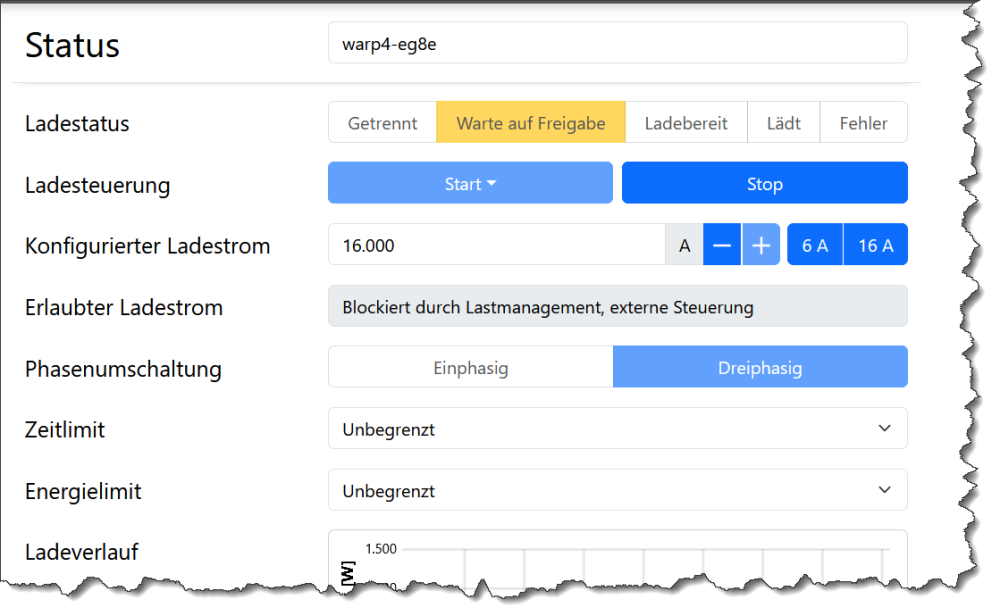Open the Energielimit dropdown
The image size is (1000, 616).
coord(618,490)
